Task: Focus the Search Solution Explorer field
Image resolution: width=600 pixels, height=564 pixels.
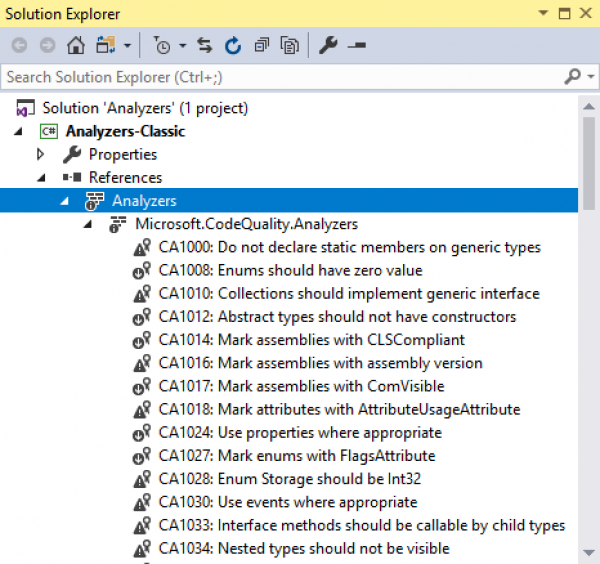Action: [x=283, y=77]
